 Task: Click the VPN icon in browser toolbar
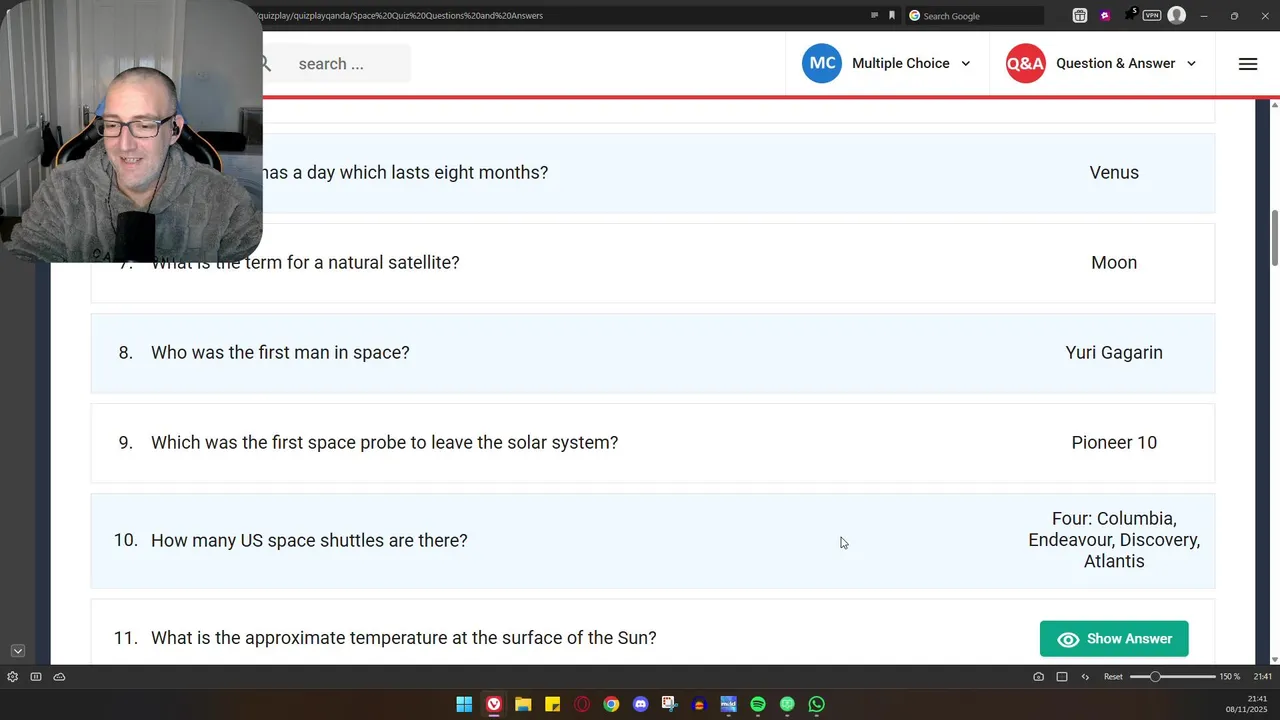pos(1152,15)
